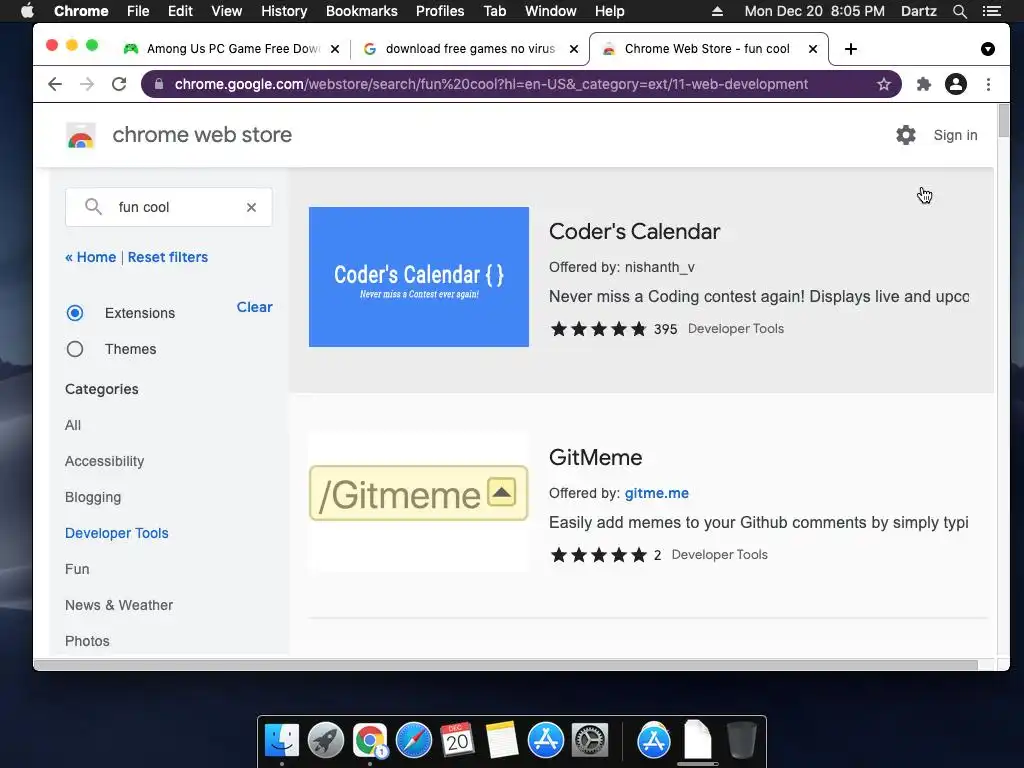This screenshot has height=768, width=1024.
Task: View site info via the padlock icon
Action: click(x=158, y=84)
